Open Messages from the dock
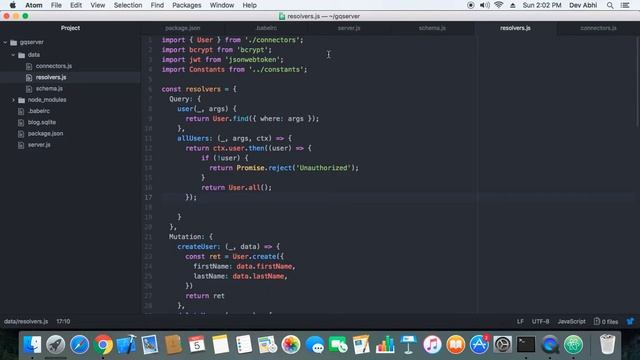Viewport: 640px width, 360px height. [314, 344]
